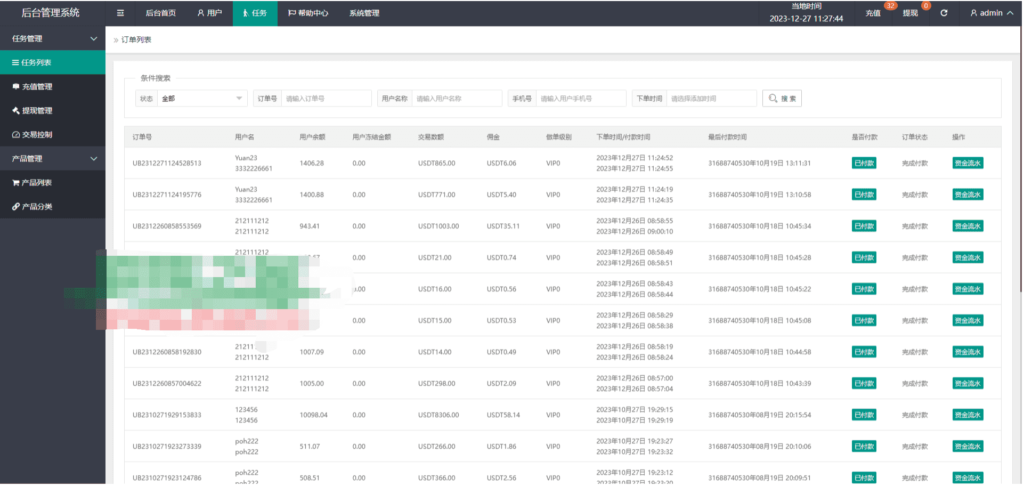
Task: Open the 下单时间 date picker field
Action: (711, 98)
